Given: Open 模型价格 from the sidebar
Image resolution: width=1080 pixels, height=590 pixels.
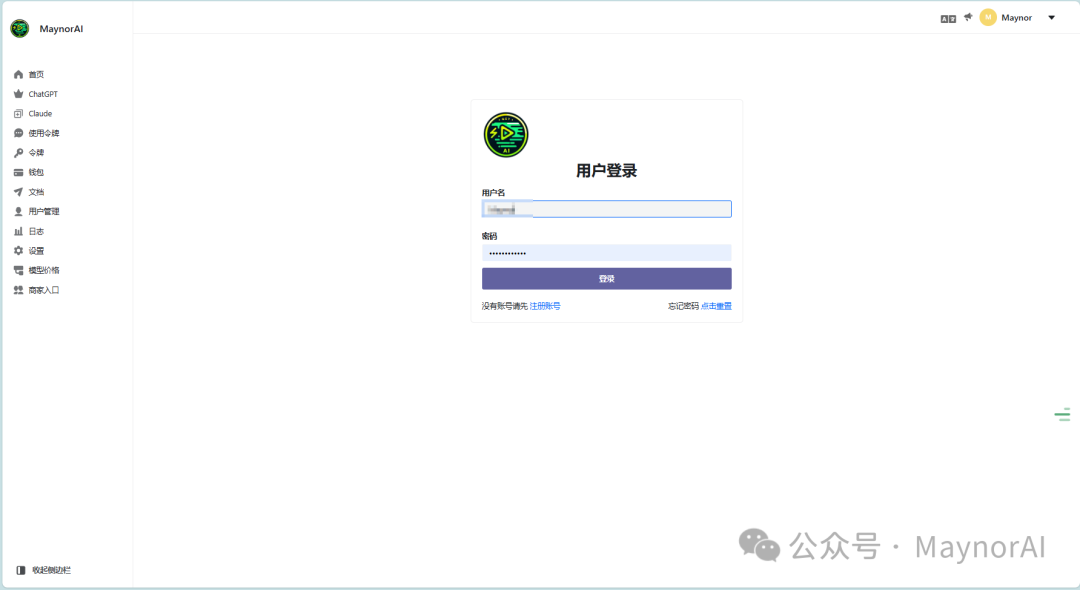Looking at the screenshot, I should (x=44, y=270).
